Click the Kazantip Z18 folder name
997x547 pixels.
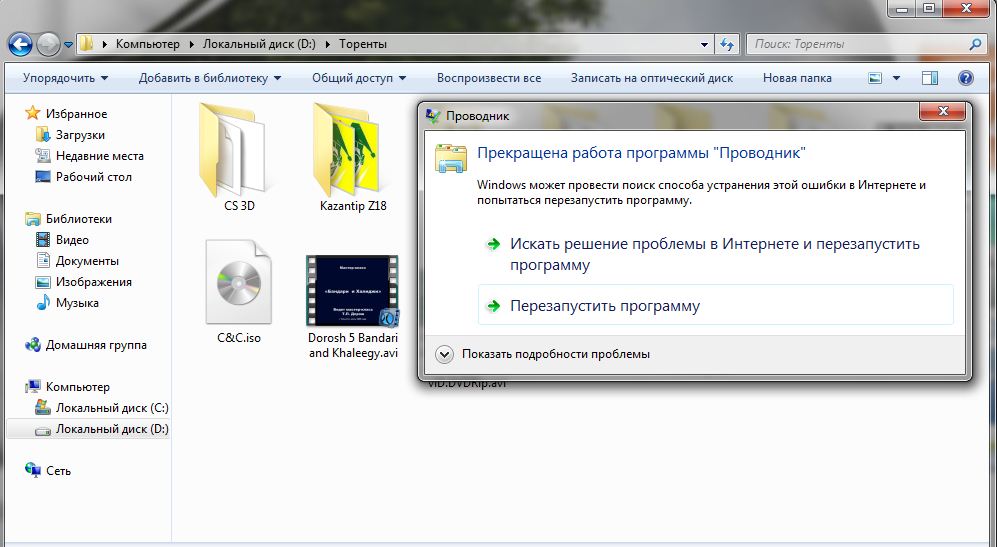tap(353, 206)
